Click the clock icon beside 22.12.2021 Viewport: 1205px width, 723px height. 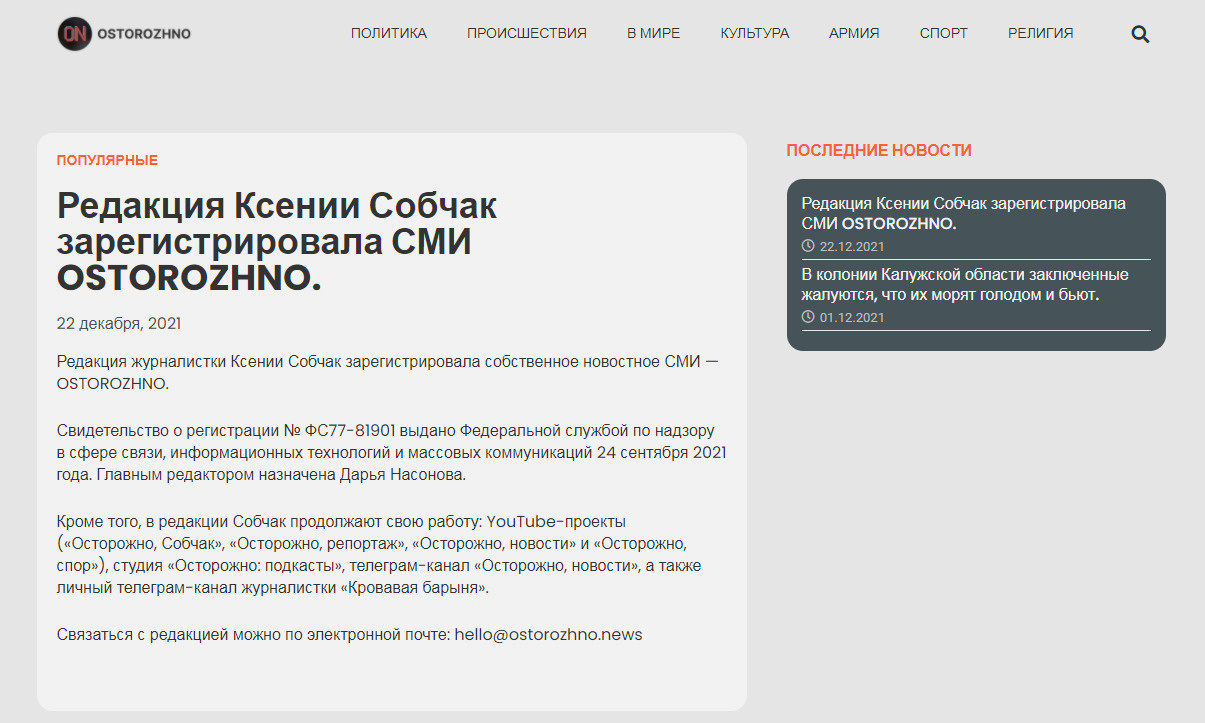tap(808, 246)
